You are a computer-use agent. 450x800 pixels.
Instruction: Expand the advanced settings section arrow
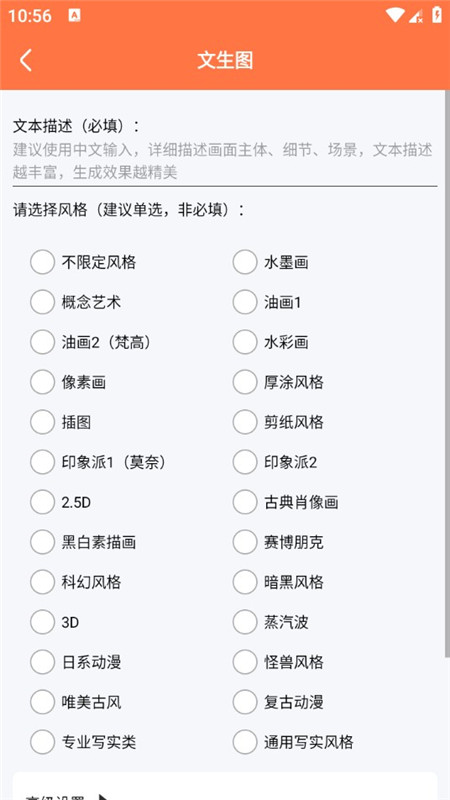tap(104, 797)
